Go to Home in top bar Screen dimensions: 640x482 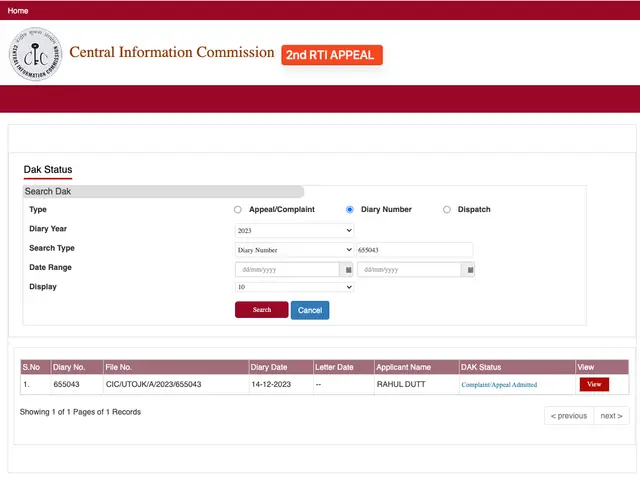point(18,11)
